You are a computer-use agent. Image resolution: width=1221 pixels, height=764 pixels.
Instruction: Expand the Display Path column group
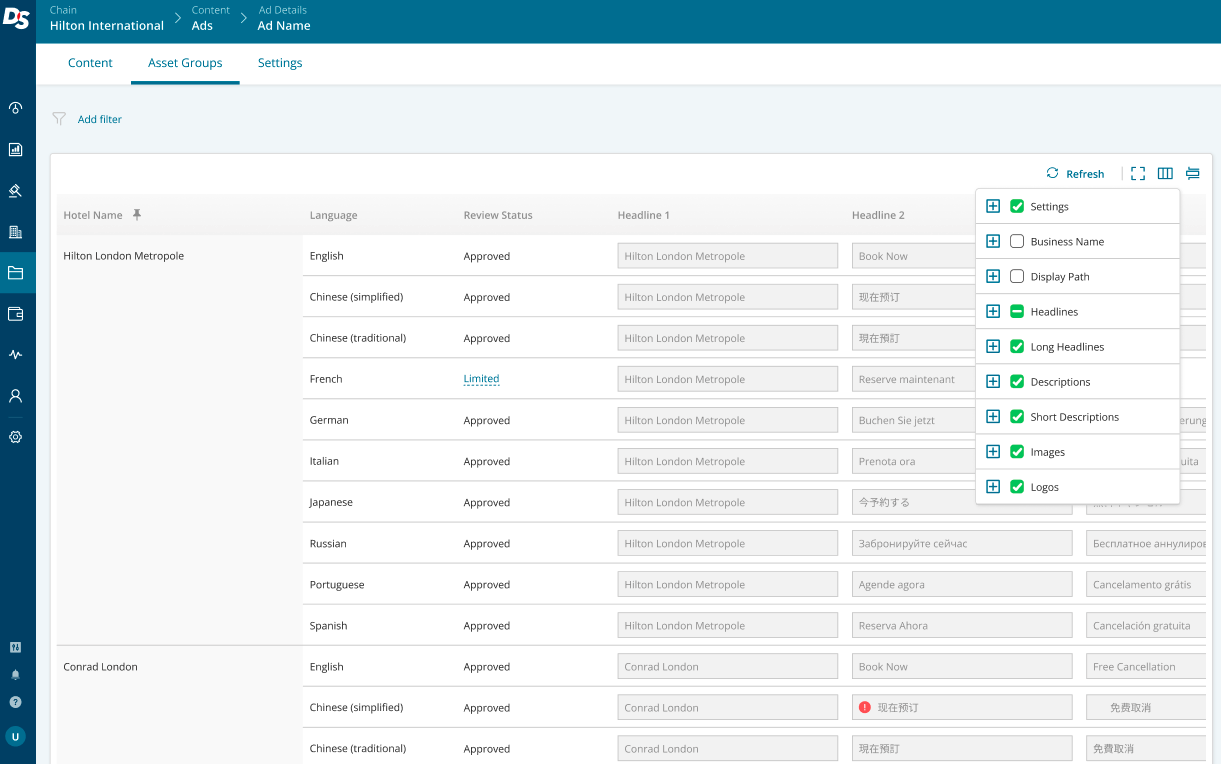993,276
